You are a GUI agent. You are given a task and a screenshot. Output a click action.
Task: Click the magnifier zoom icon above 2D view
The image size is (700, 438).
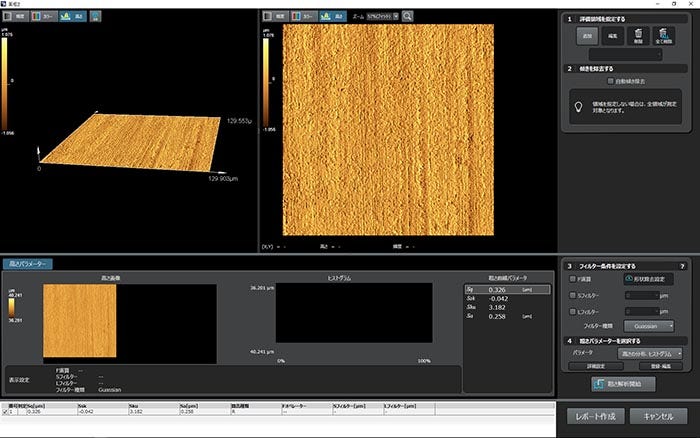point(408,17)
